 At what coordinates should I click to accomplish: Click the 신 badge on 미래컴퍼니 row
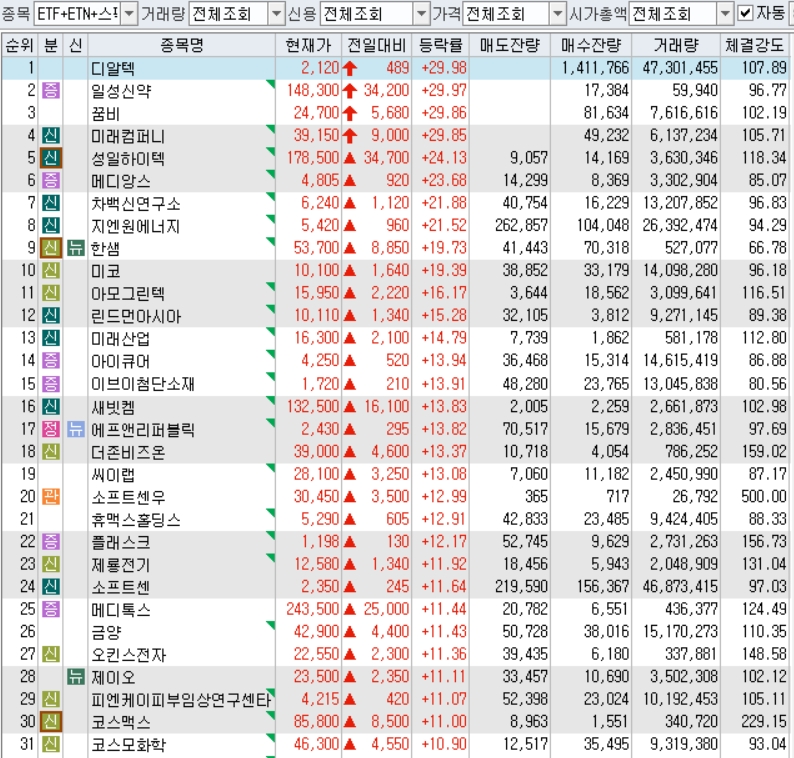coord(51,135)
